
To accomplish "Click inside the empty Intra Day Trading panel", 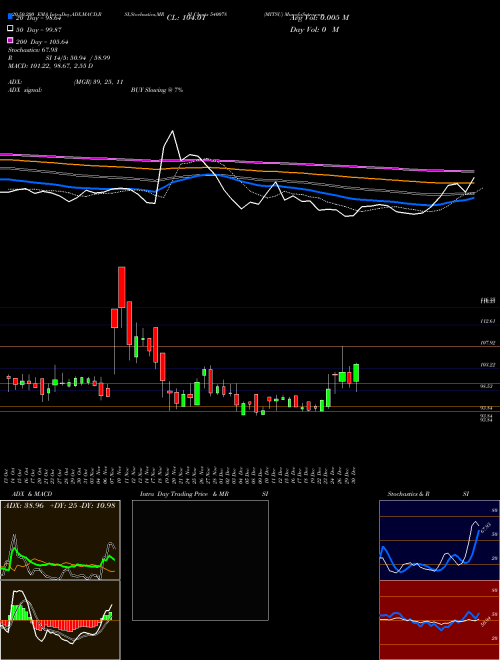I will (200, 560).
